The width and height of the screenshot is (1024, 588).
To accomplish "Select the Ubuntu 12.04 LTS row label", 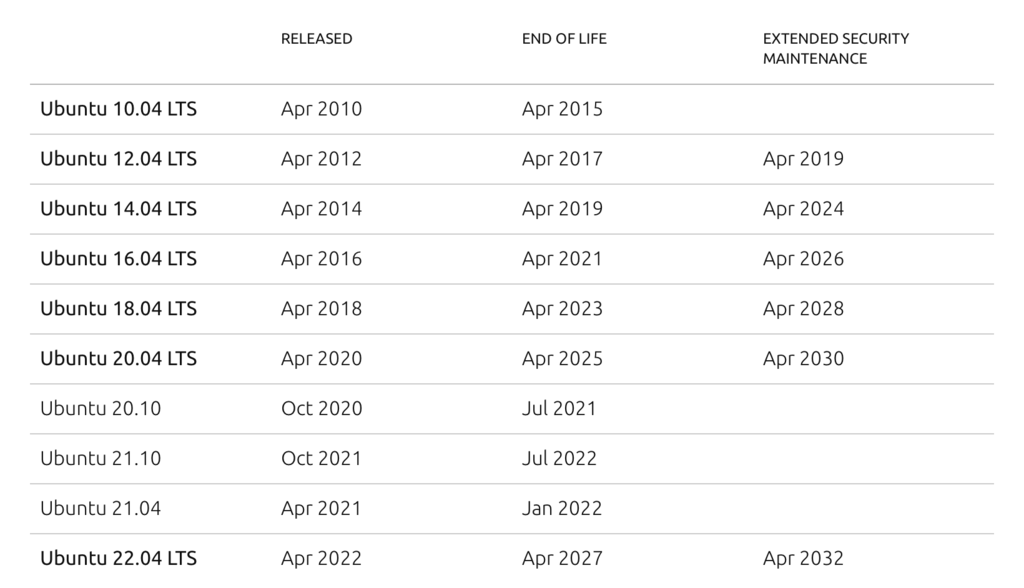I will (118, 159).
